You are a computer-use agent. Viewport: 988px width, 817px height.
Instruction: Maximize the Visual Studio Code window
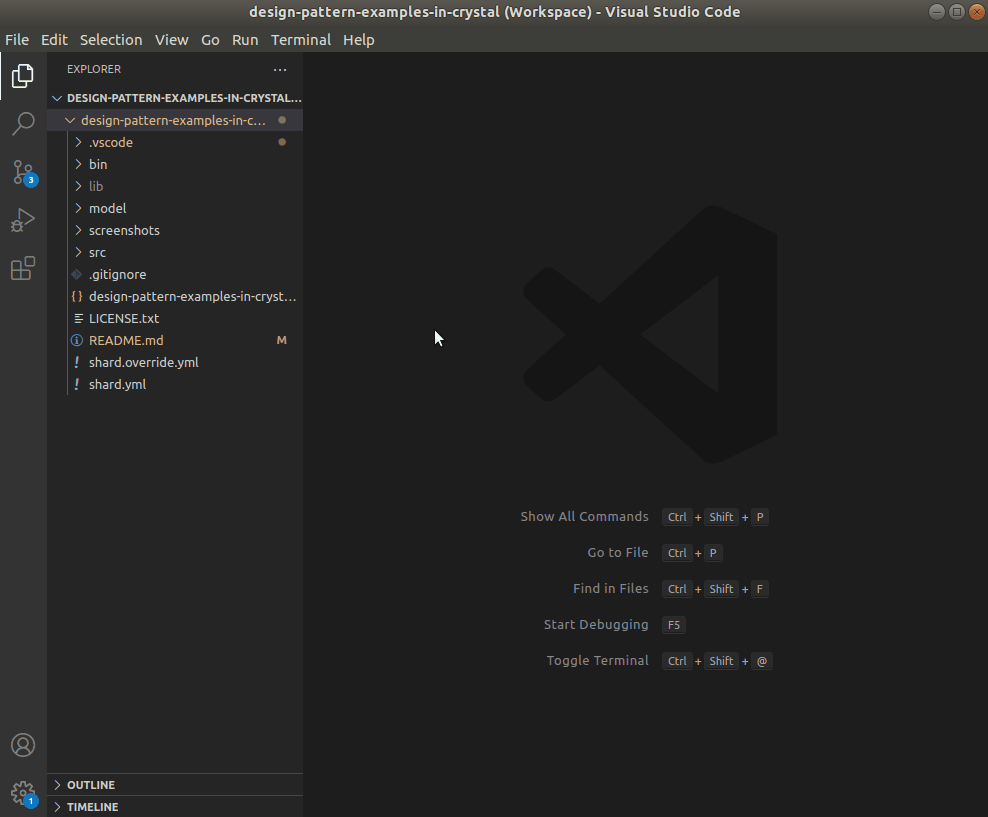956,12
